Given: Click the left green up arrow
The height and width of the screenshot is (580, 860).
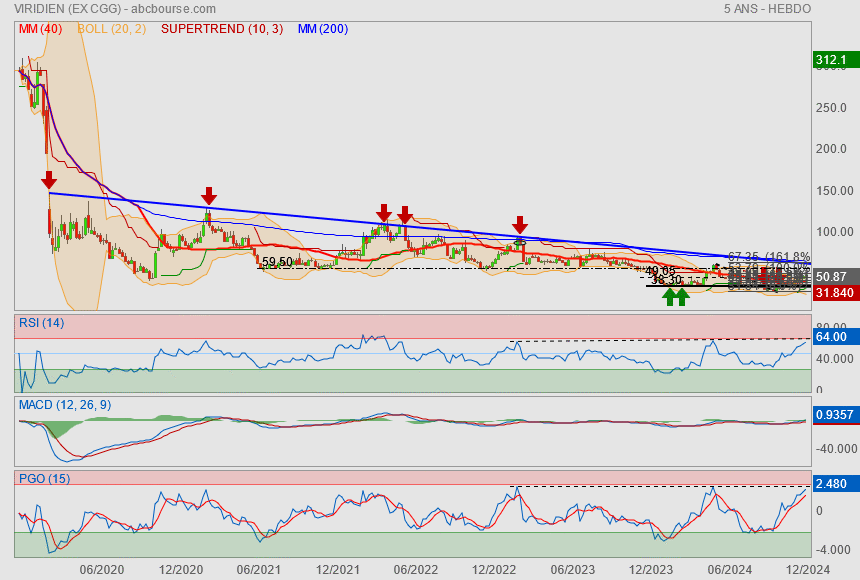Looking at the screenshot, I should [668, 296].
